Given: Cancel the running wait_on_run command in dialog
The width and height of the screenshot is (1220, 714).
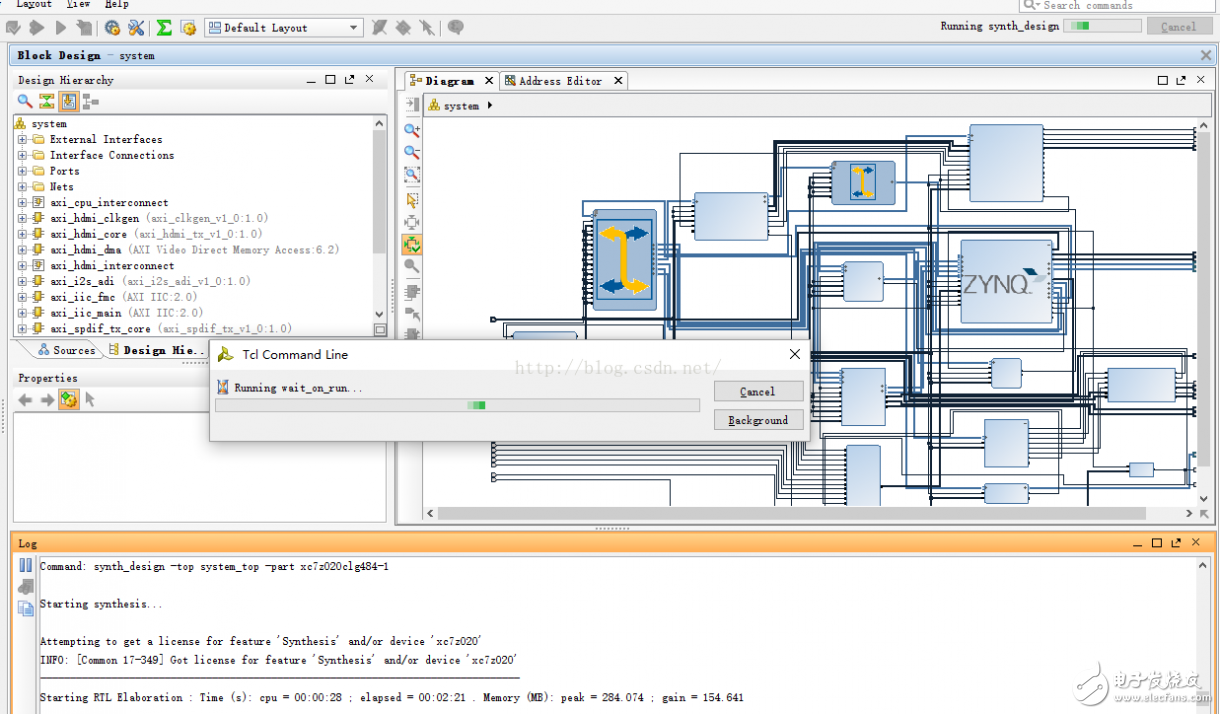Looking at the screenshot, I should (x=758, y=392).
